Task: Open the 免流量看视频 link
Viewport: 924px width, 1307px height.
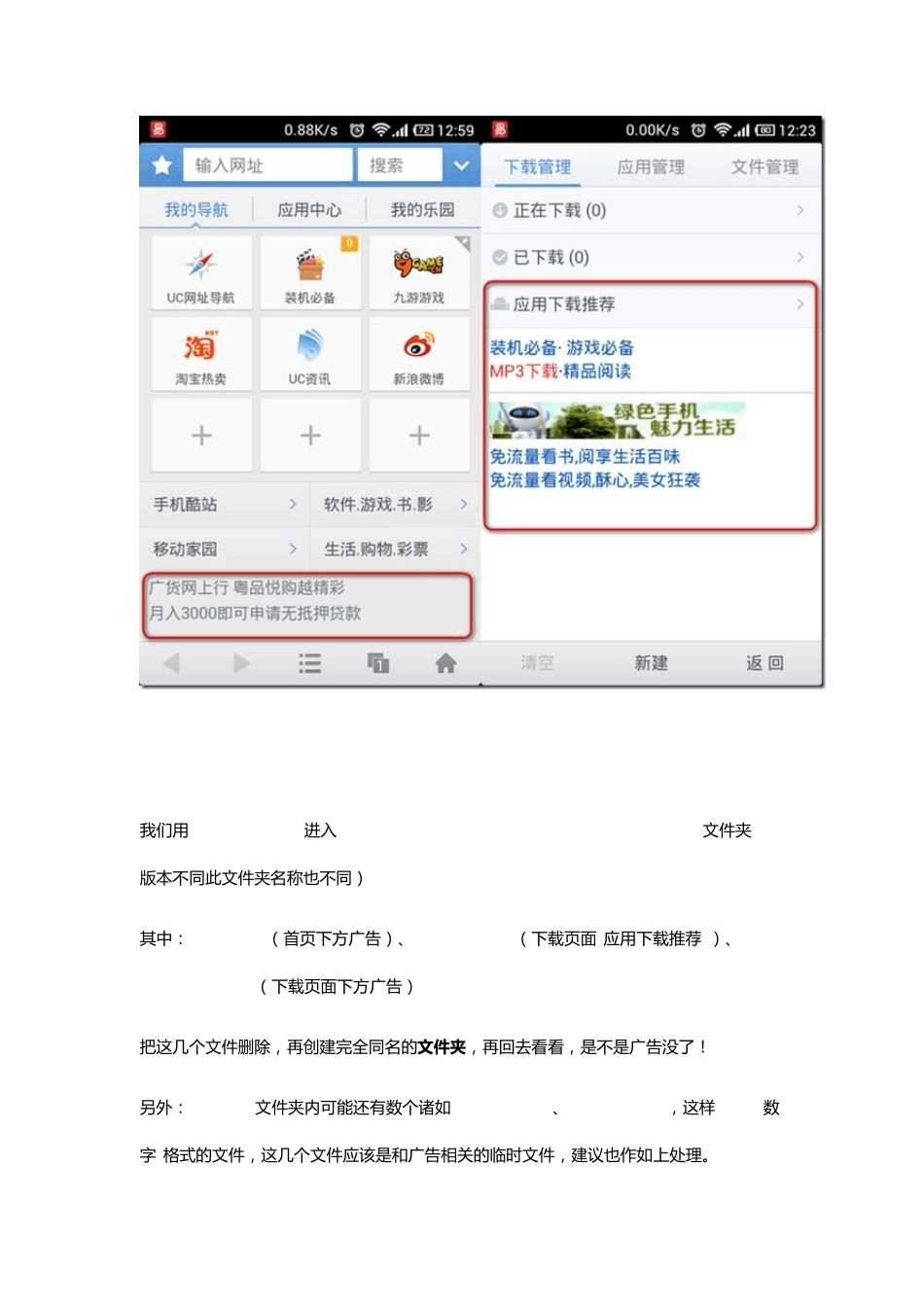Action: [x=595, y=479]
